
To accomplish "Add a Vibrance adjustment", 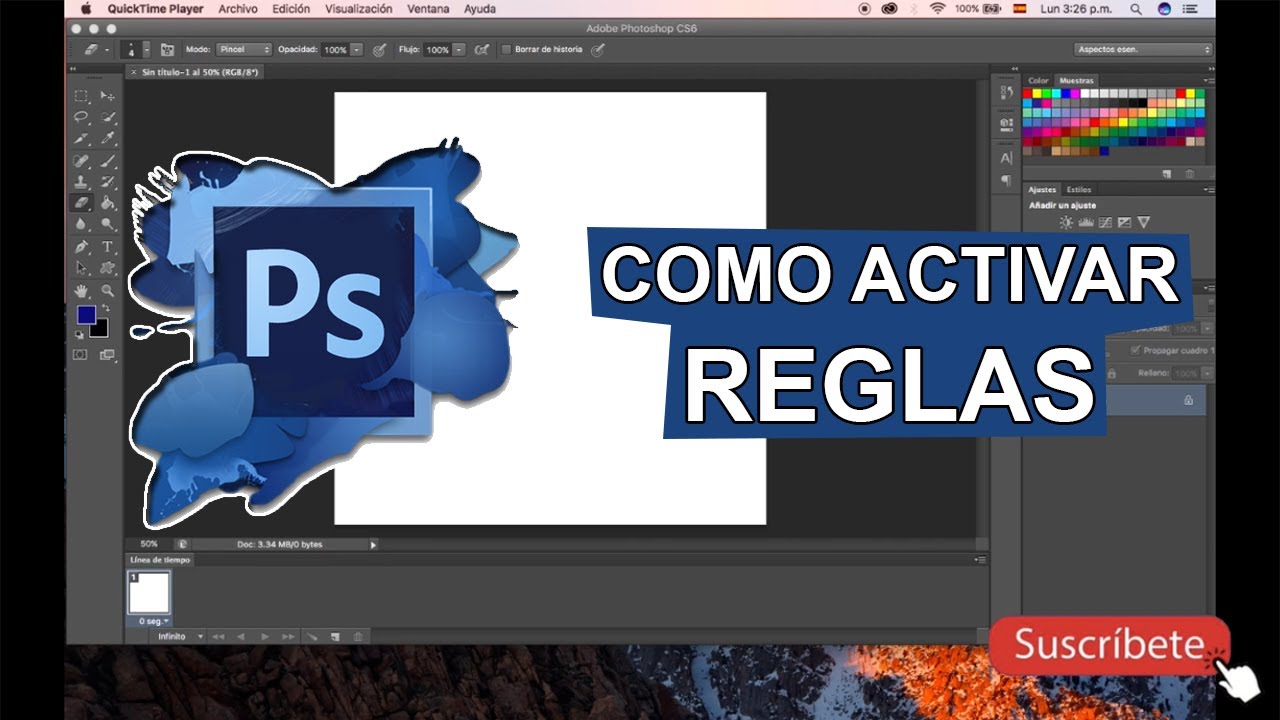I will 1143,222.
